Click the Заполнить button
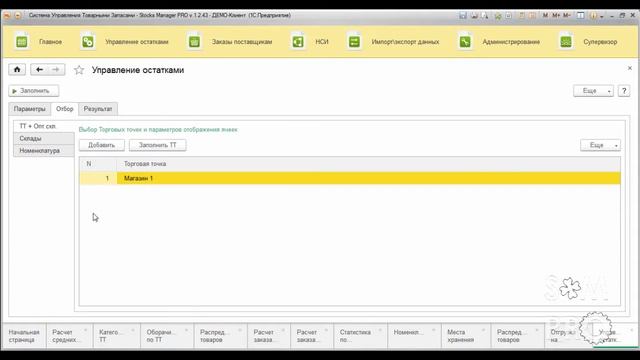Viewport: 640px width, 360px height. (x=34, y=91)
